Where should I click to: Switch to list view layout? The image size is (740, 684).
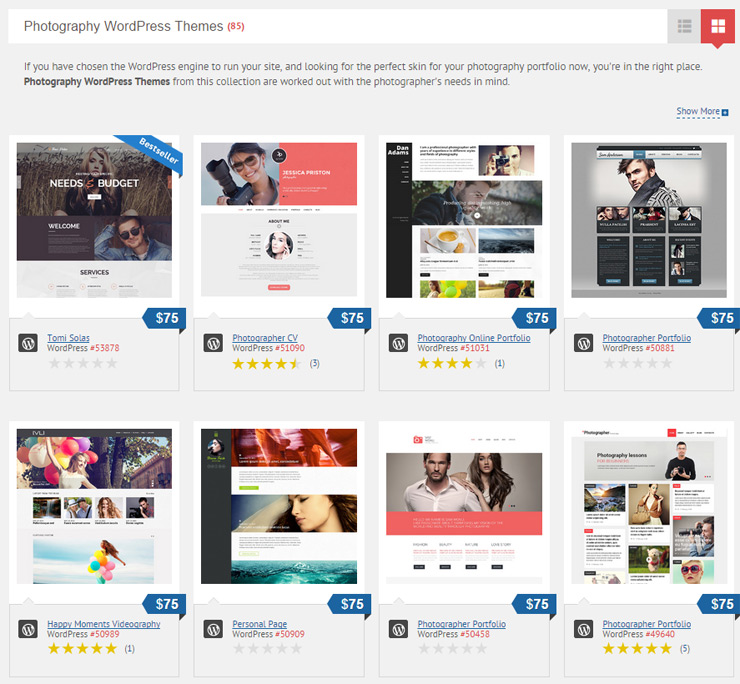684,26
